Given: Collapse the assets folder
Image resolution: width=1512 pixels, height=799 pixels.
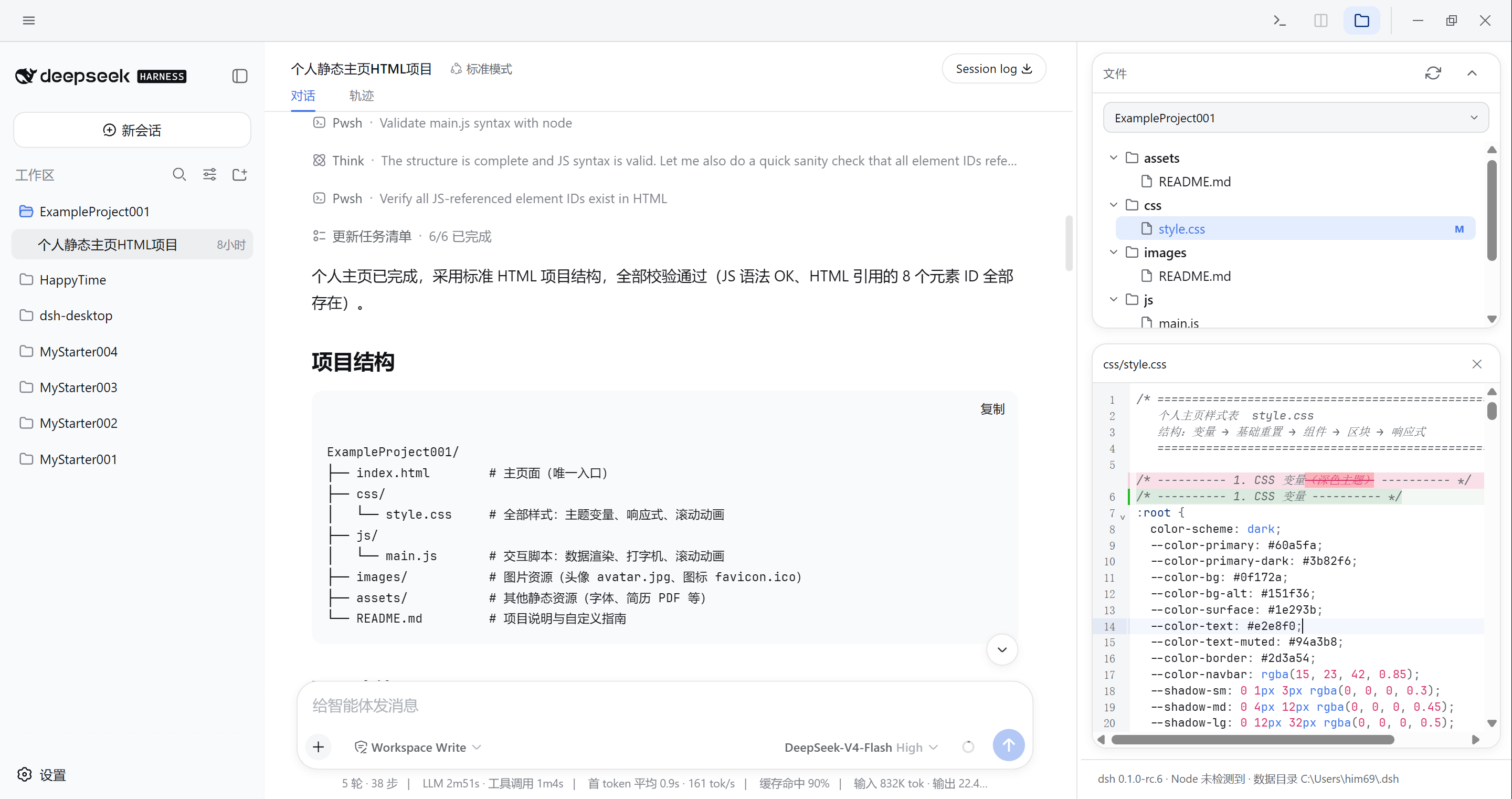Looking at the screenshot, I should (x=1114, y=157).
